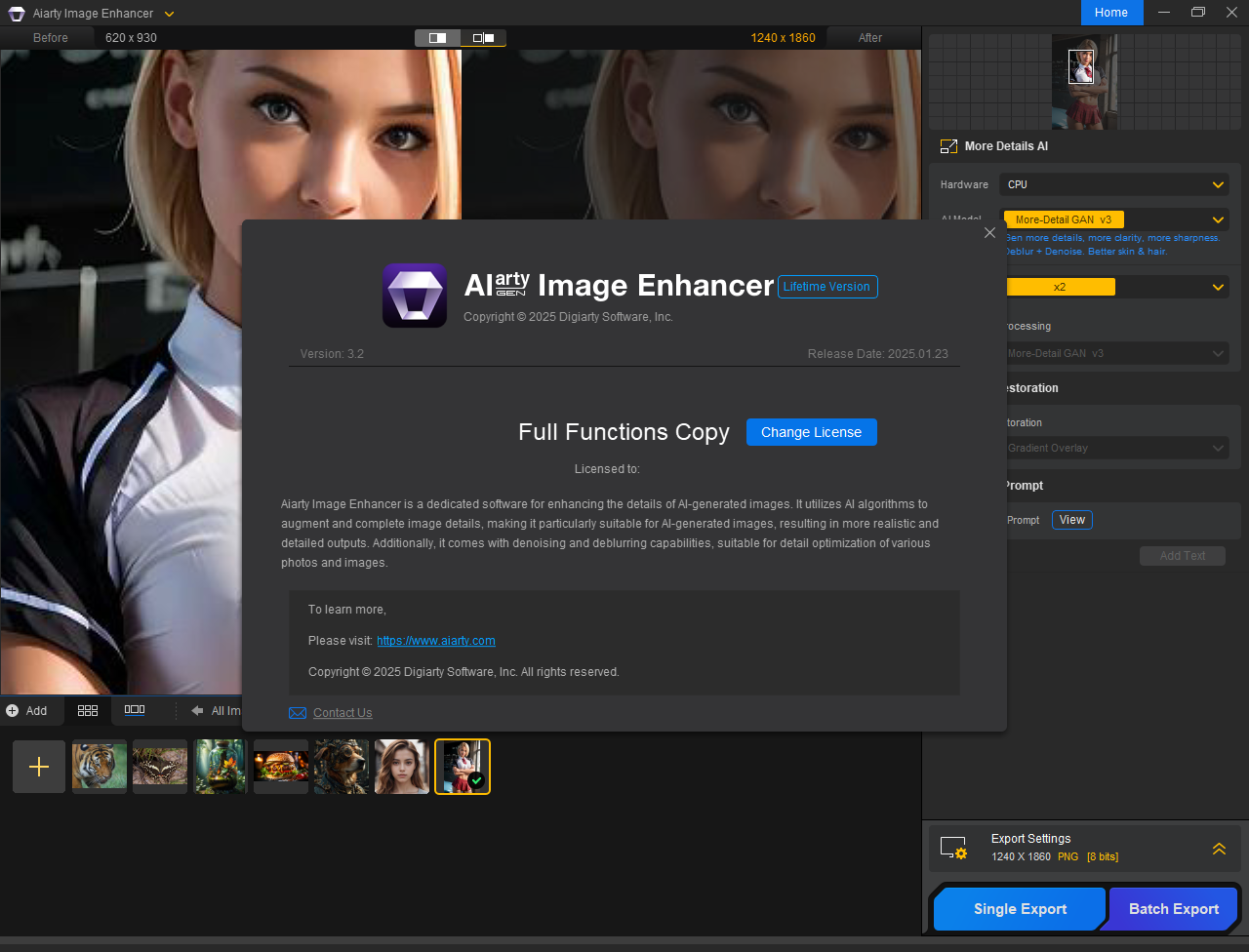Switch to grid thumbnail view
Screen dimensions: 1249x952
[x=87, y=710]
